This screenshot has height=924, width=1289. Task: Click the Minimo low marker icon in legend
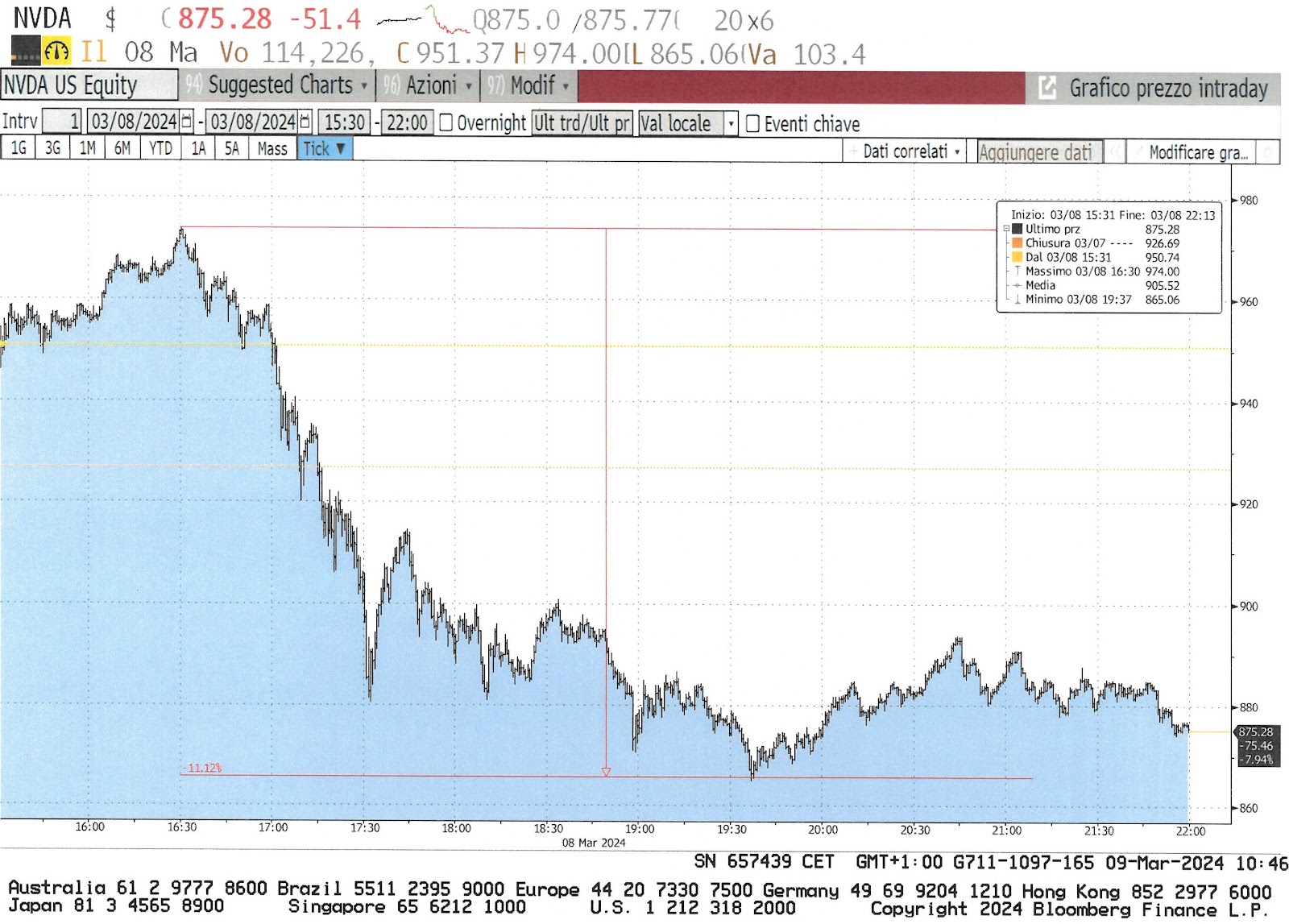pos(1018,299)
